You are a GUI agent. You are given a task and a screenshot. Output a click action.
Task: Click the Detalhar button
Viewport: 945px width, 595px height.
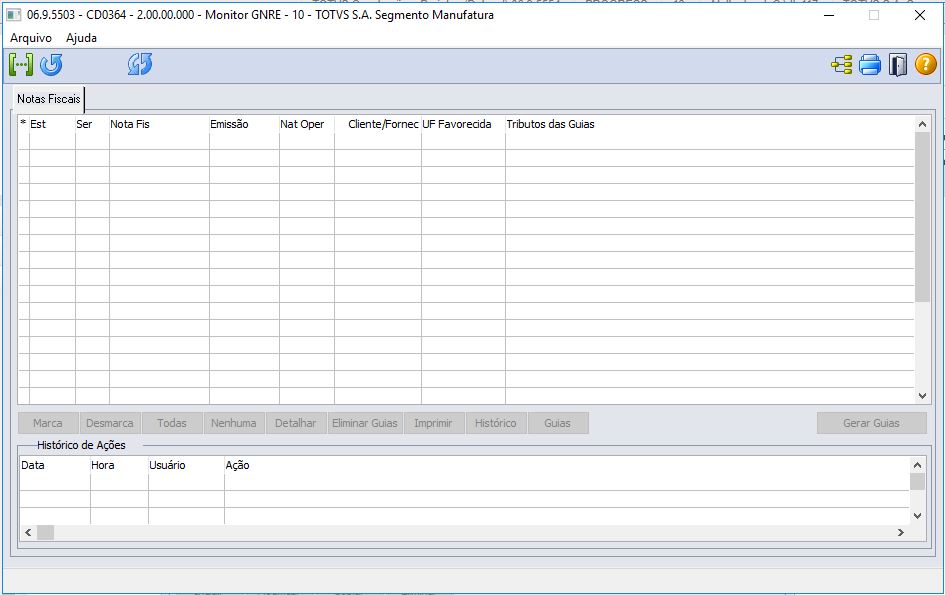(296, 423)
